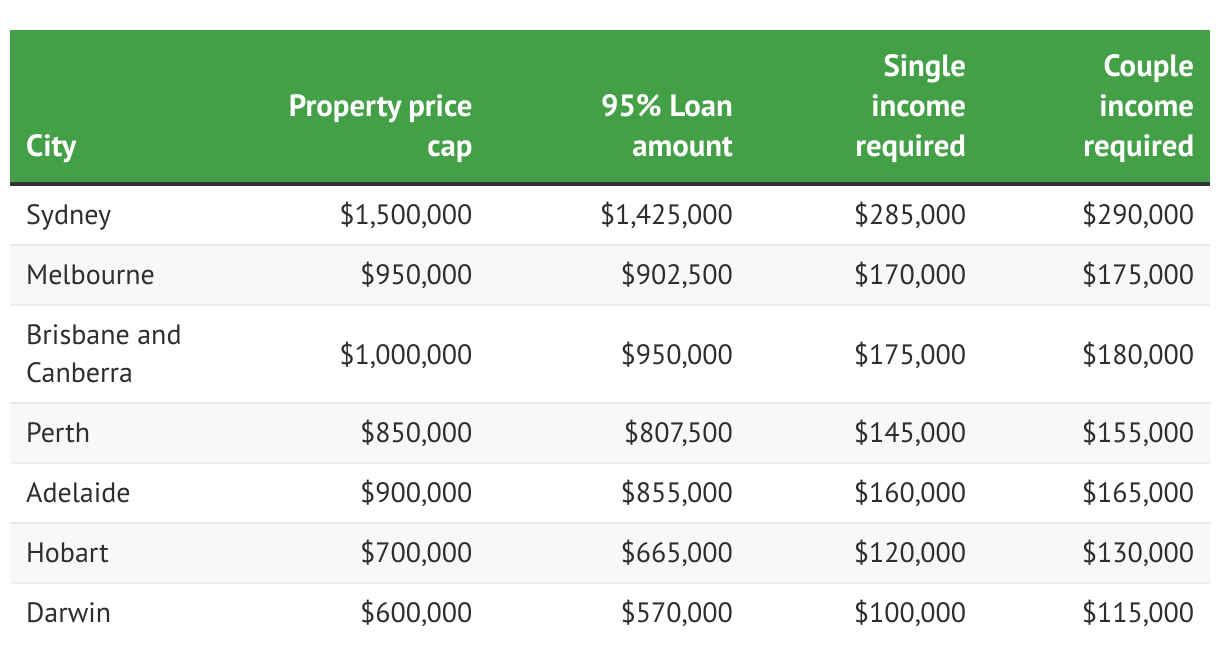Screen dimensions: 1220x652
Task: Click Sydney's $290,000 couple income value
Action: pos(1138,215)
